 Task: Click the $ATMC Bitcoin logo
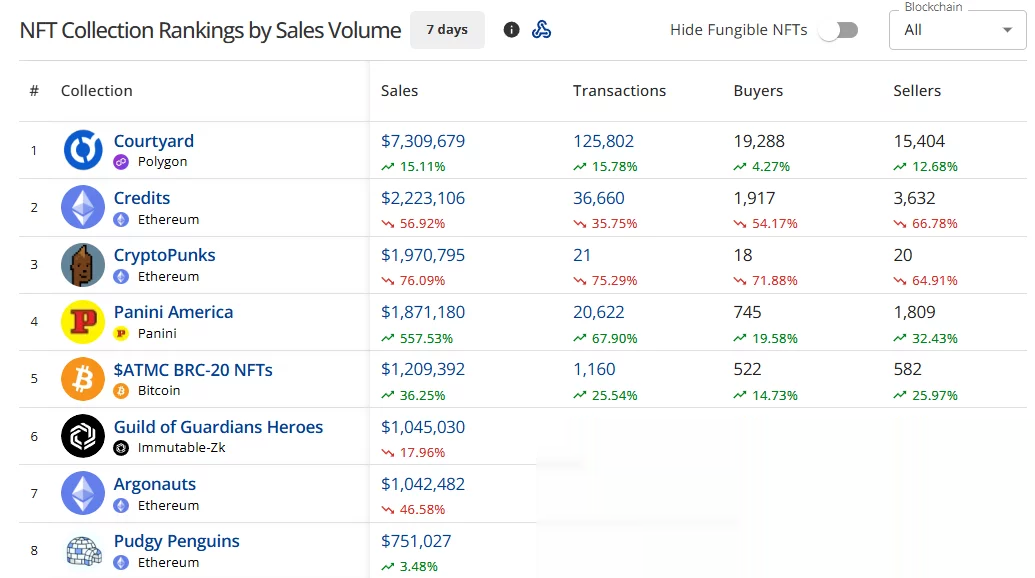83,379
